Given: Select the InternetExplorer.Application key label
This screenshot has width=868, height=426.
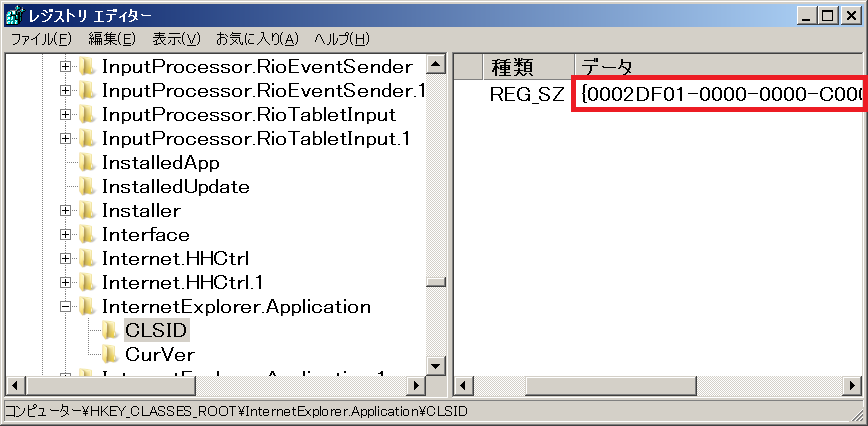Looking at the screenshot, I should (x=236, y=306).
